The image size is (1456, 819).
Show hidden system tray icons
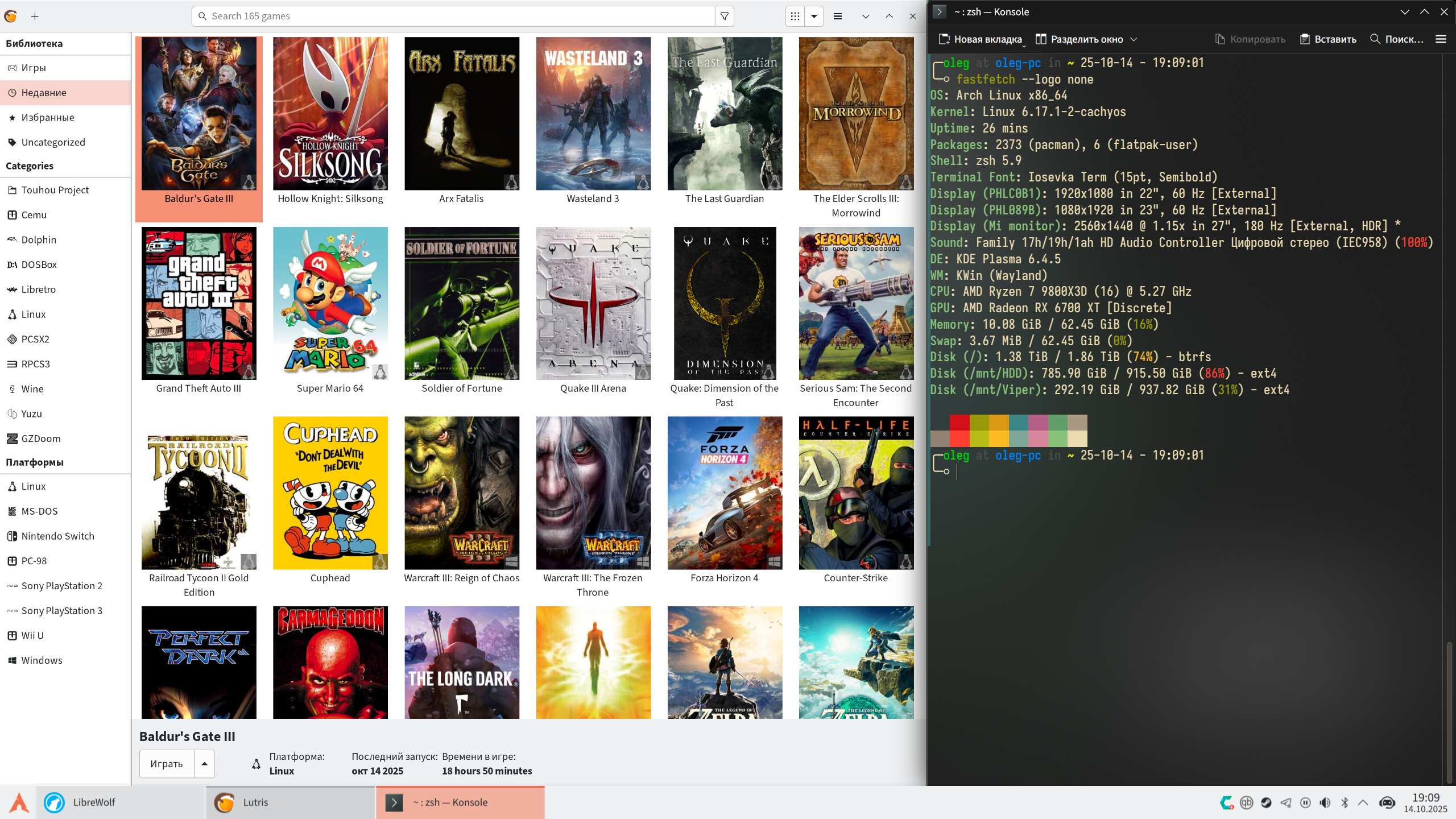[x=1363, y=803]
